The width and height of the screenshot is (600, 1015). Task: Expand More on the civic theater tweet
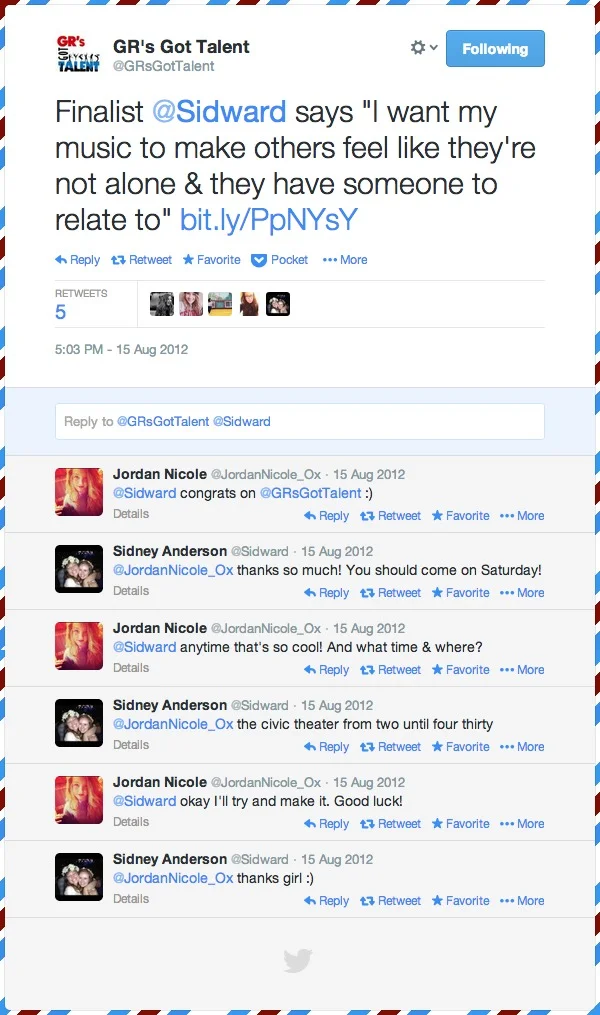(x=522, y=747)
